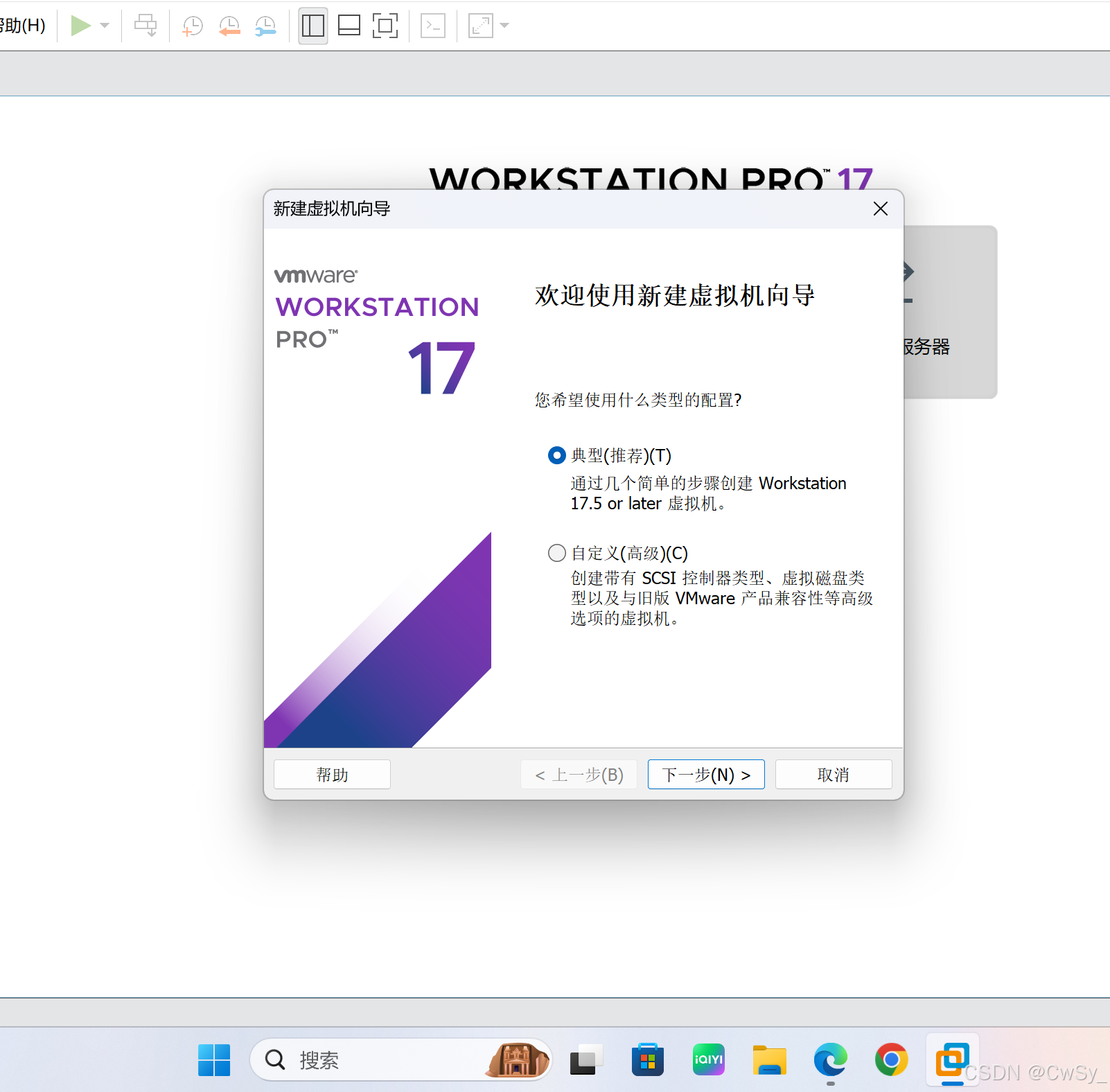Click the taskbar search box
The image size is (1110, 1092).
pyautogui.click(x=400, y=1060)
